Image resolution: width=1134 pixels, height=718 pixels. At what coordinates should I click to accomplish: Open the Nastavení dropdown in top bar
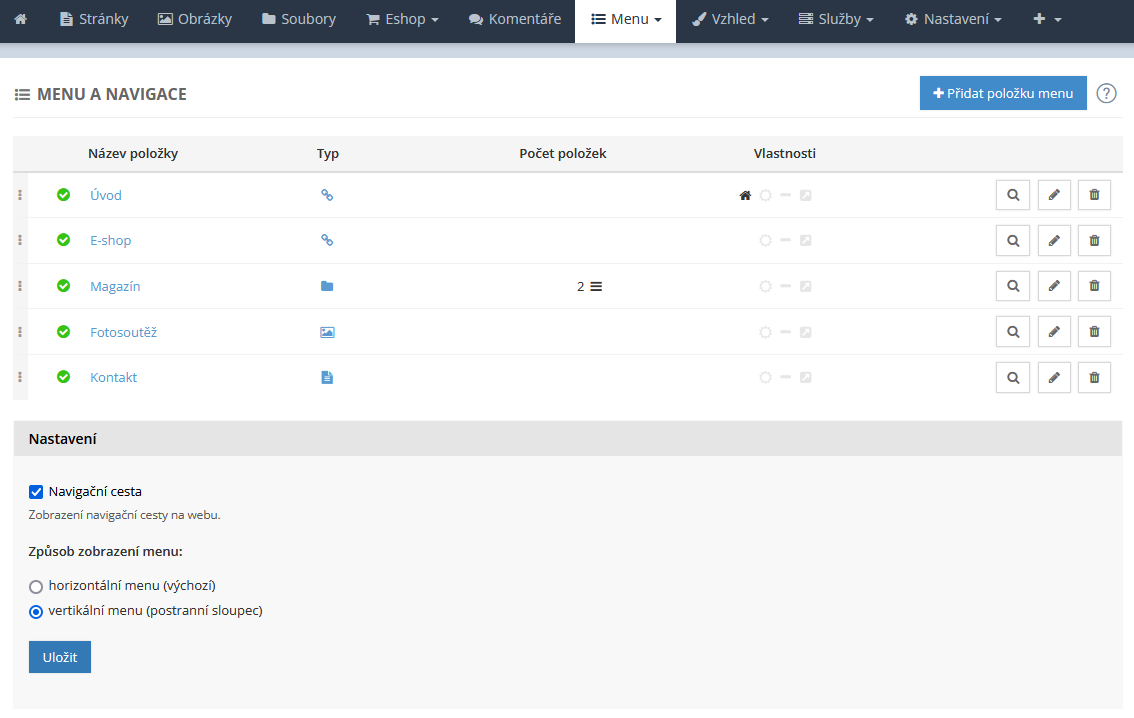coord(953,19)
